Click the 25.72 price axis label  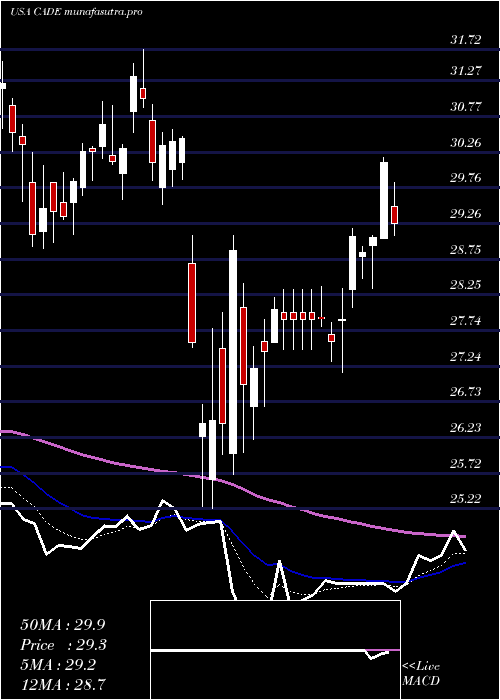pyautogui.click(x=466, y=463)
